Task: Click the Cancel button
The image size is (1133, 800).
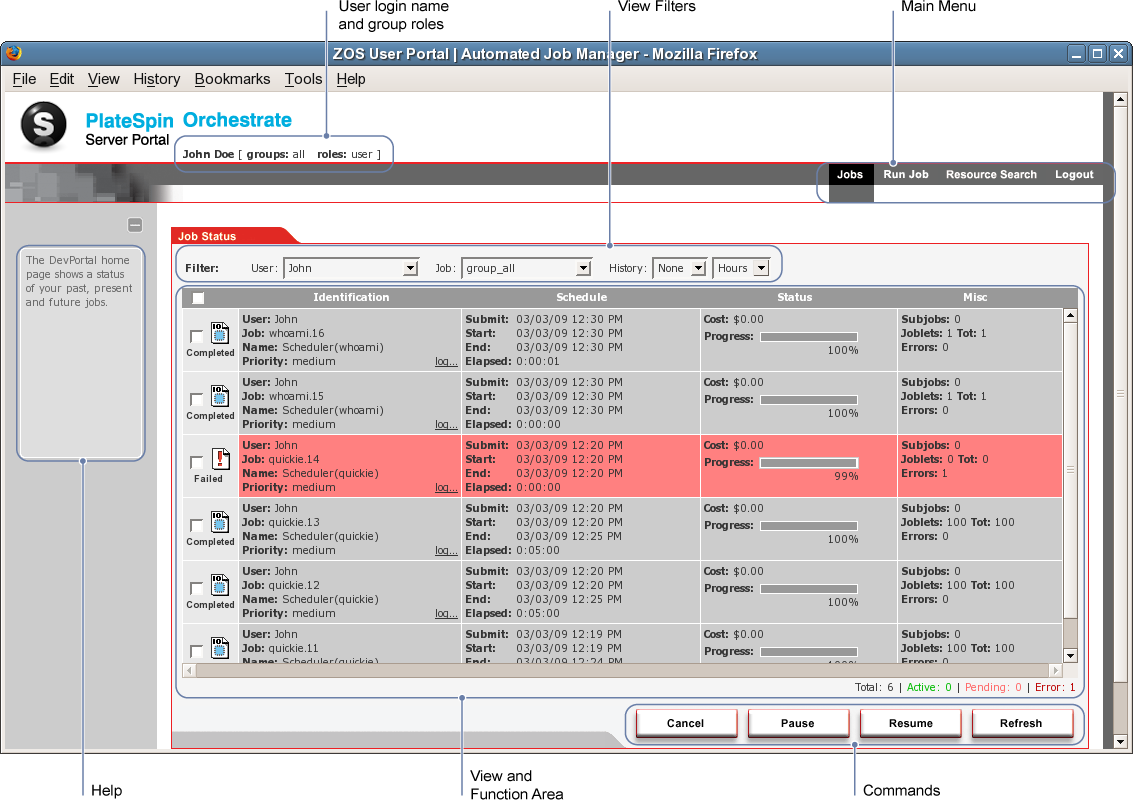Action: [x=686, y=723]
